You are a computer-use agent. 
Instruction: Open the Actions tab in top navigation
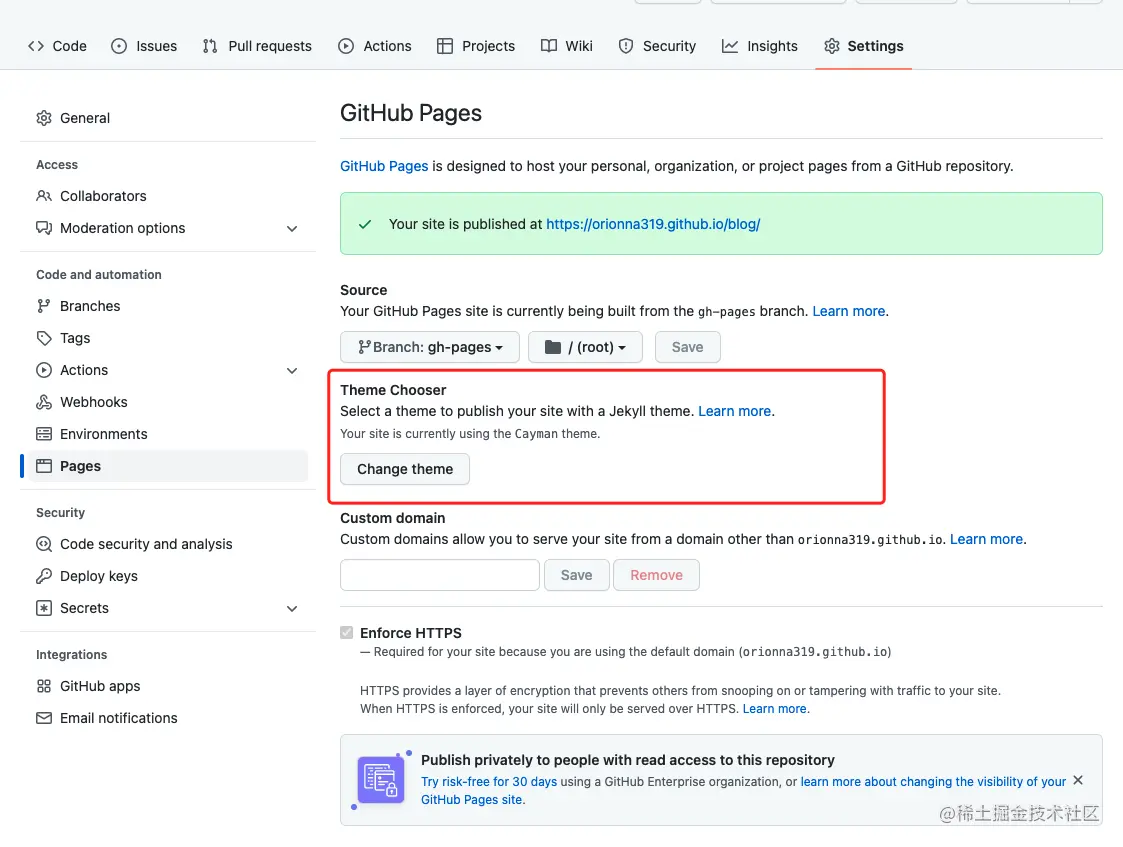(375, 46)
